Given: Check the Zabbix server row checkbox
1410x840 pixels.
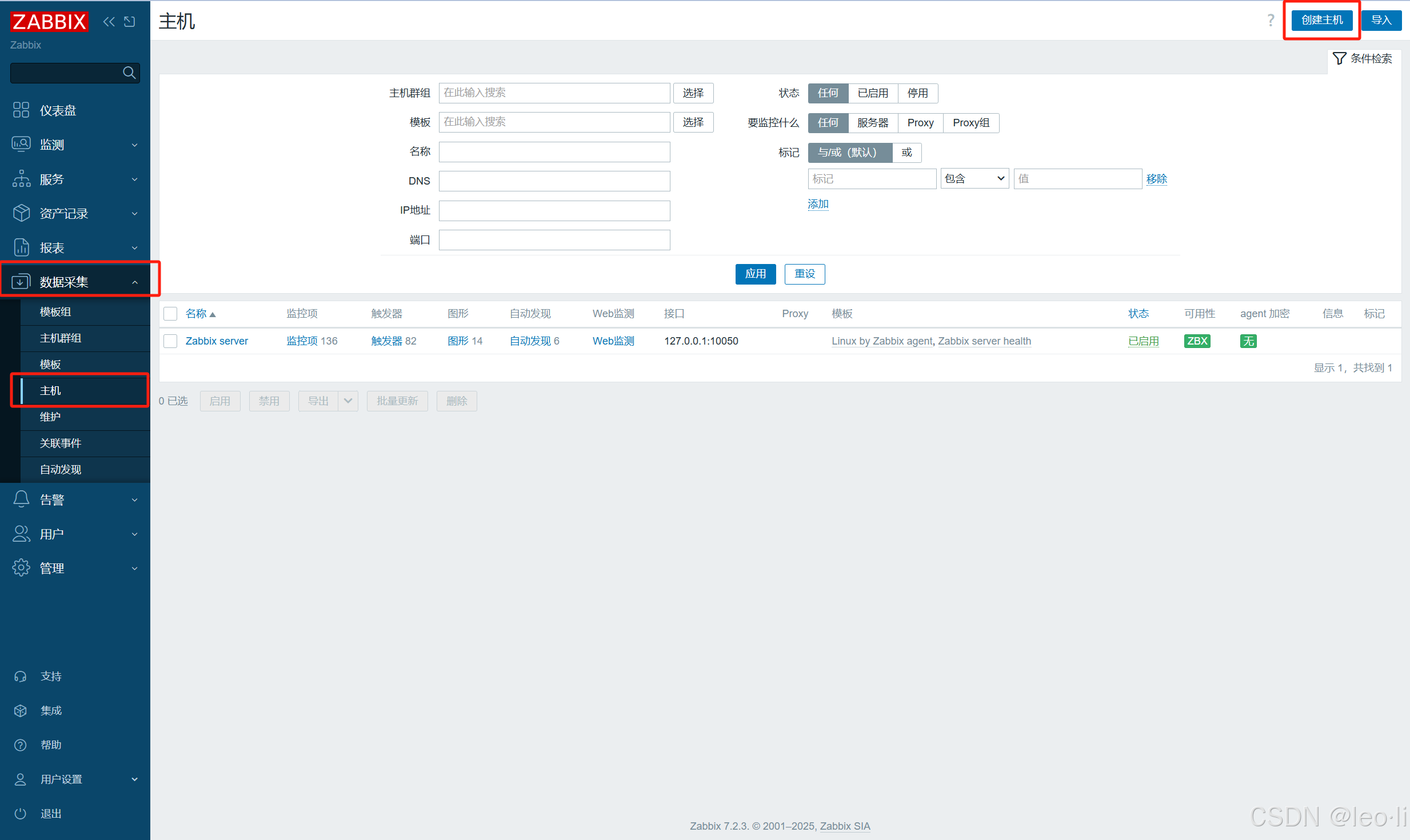Looking at the screenshot, I should tap(170, 341).
